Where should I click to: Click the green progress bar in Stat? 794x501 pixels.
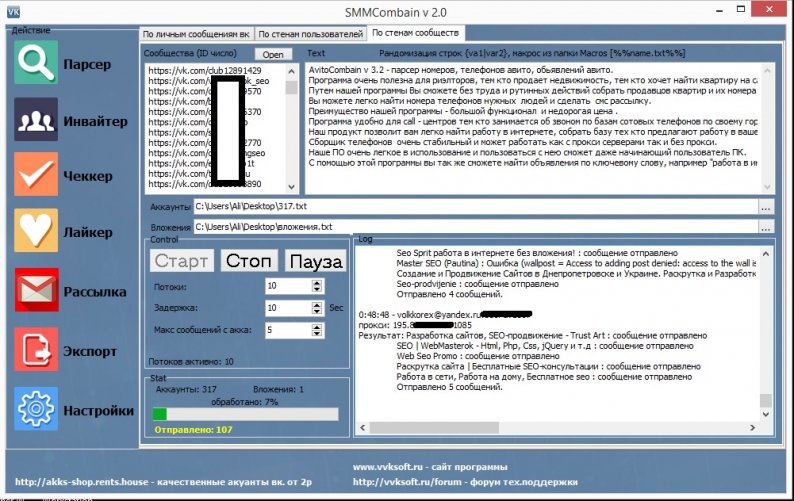tap(246, 414)
